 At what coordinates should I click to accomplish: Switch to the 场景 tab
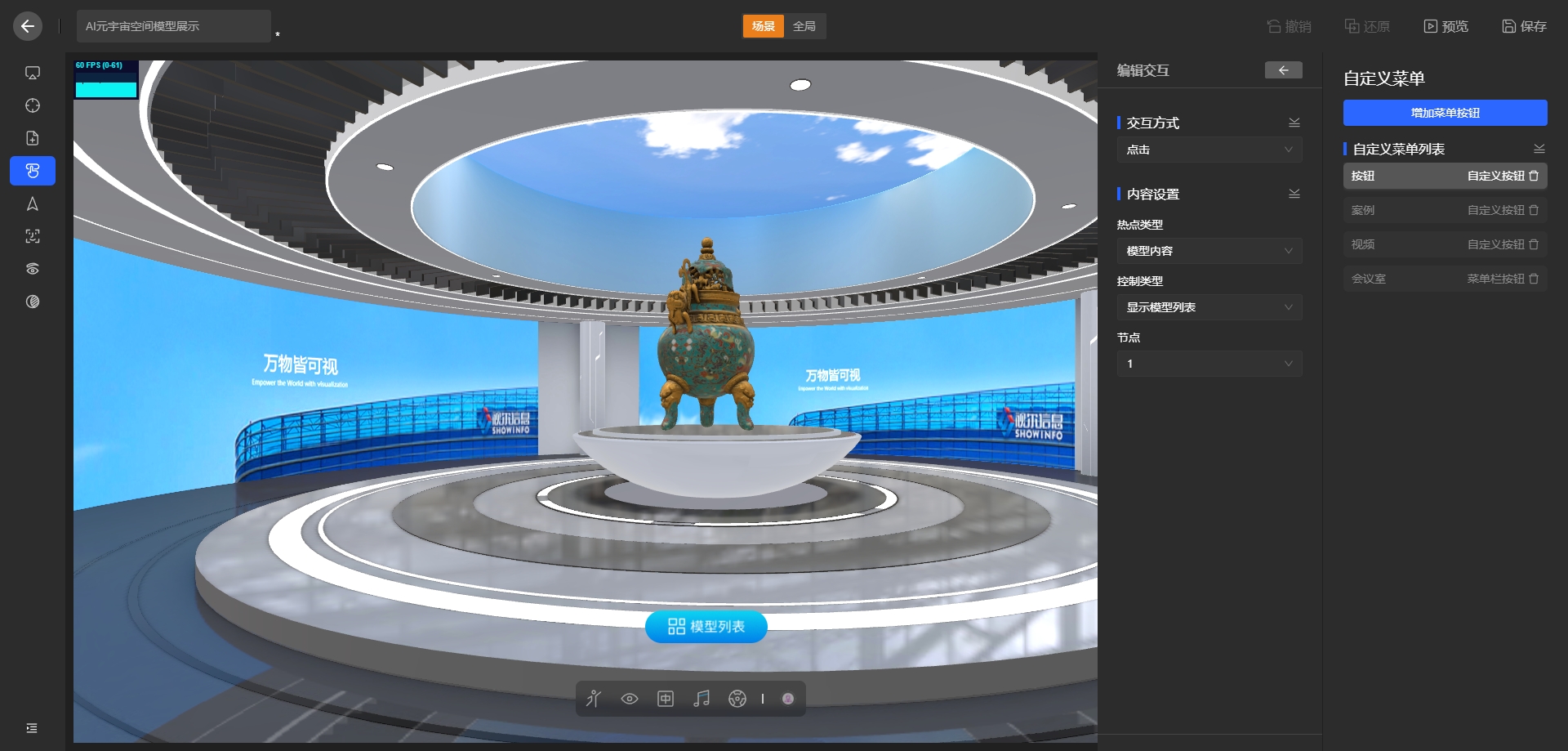[763, 26]
